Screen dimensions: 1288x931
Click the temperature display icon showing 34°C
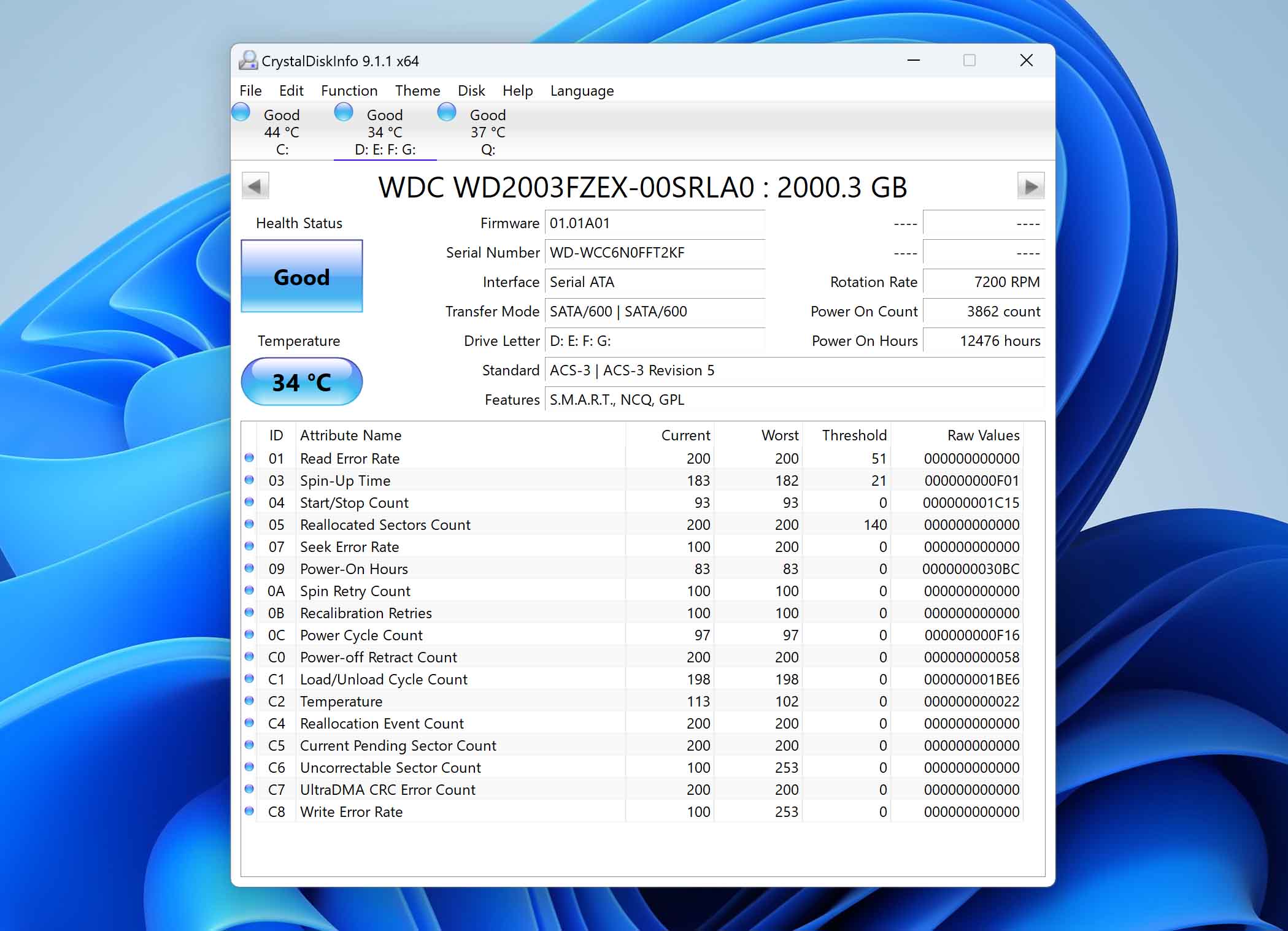[302, 381]
